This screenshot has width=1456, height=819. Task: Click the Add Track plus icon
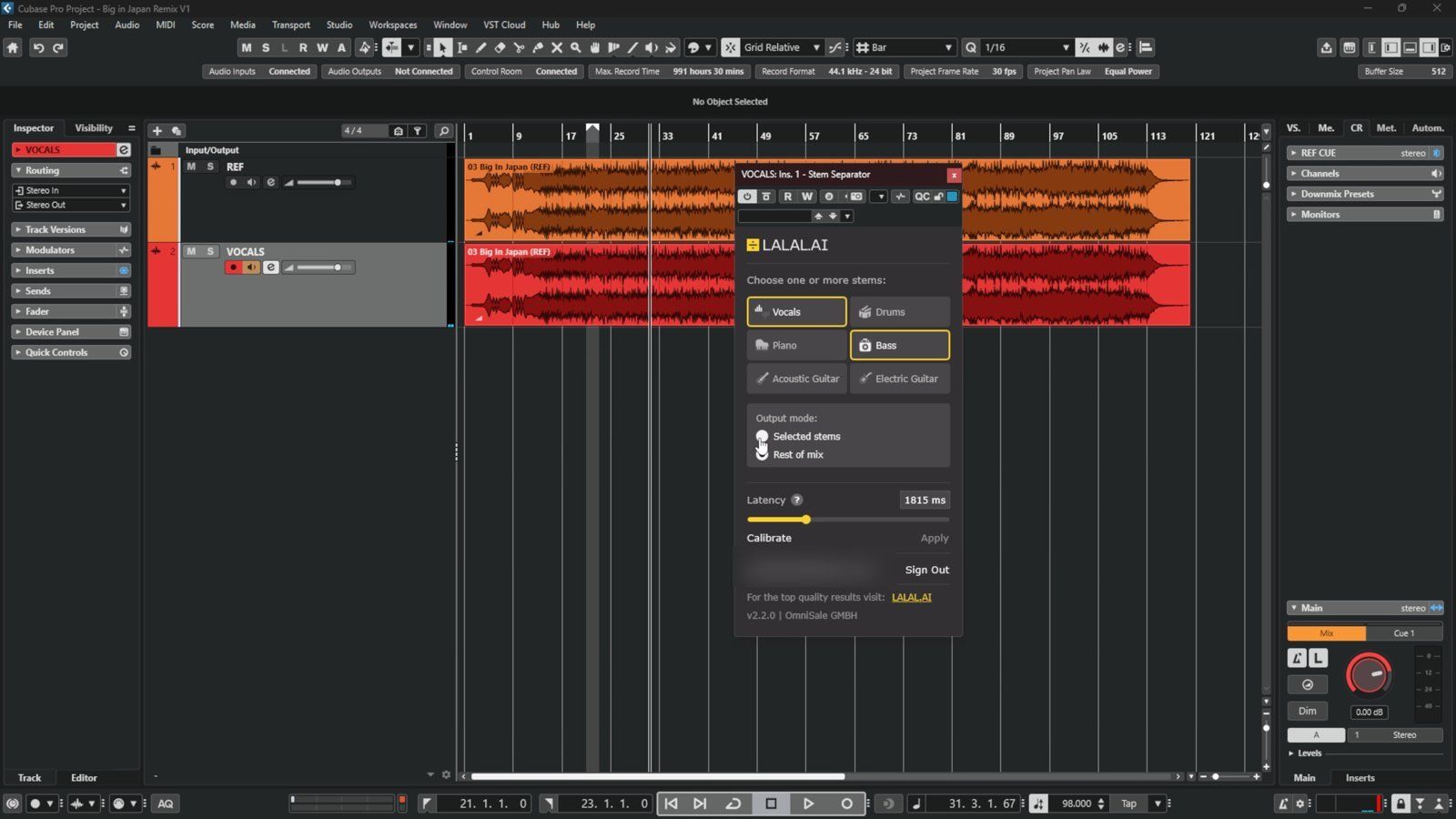[x=157, y=131]
